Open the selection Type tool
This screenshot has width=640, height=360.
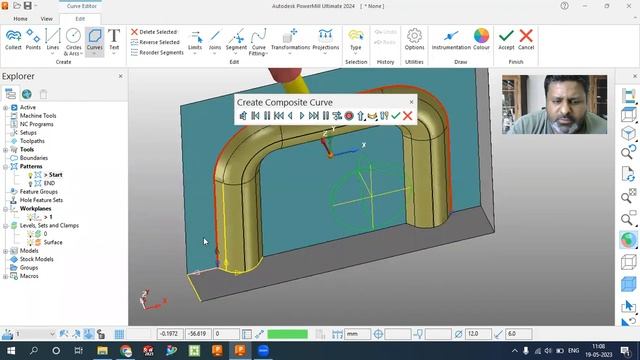(356, 42)
